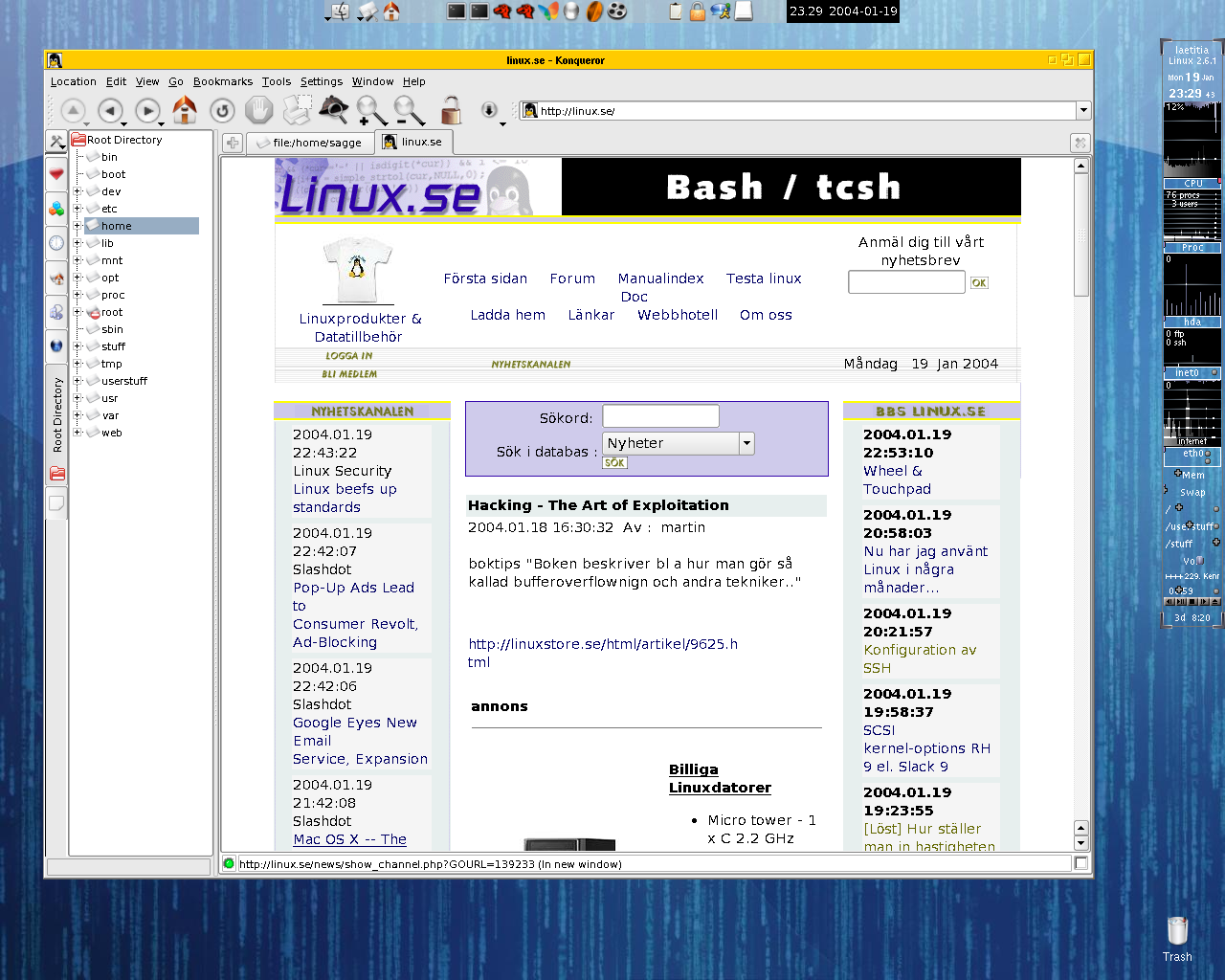Click the home icon in the top panel

pos(390,11)
